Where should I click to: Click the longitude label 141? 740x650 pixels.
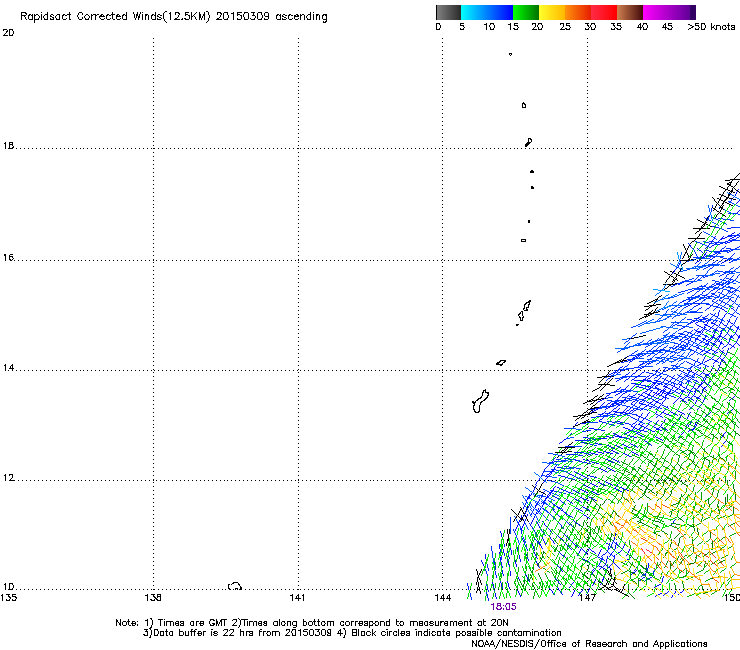tap(297, 598)
